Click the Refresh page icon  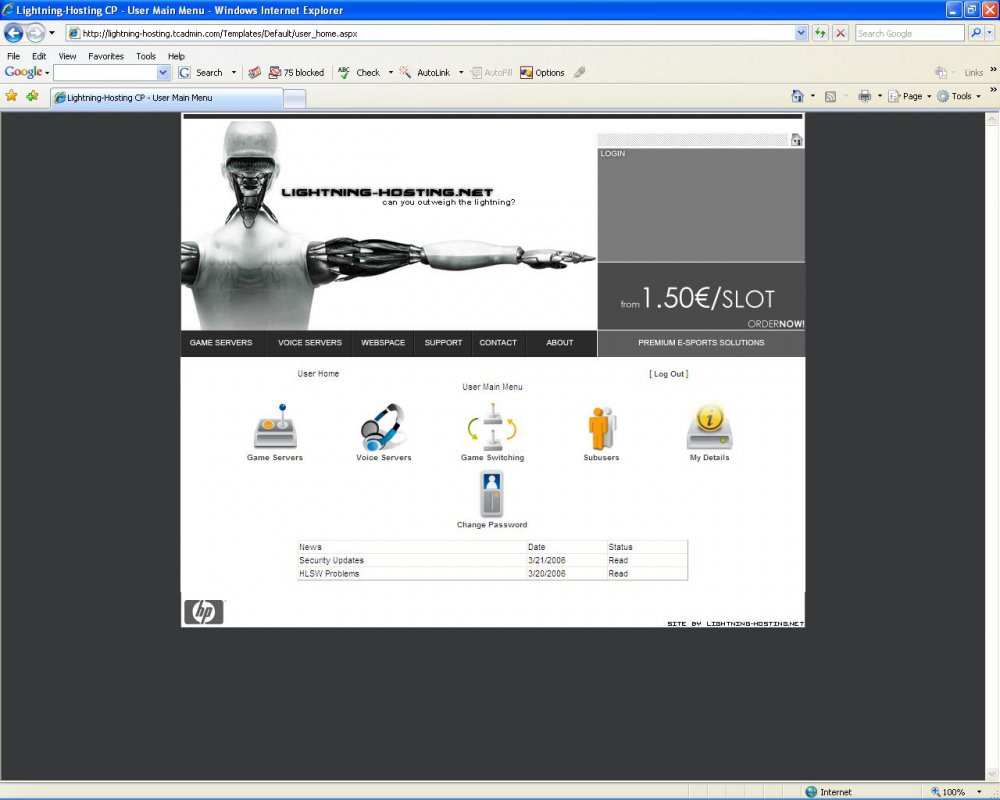click(821, 33)
